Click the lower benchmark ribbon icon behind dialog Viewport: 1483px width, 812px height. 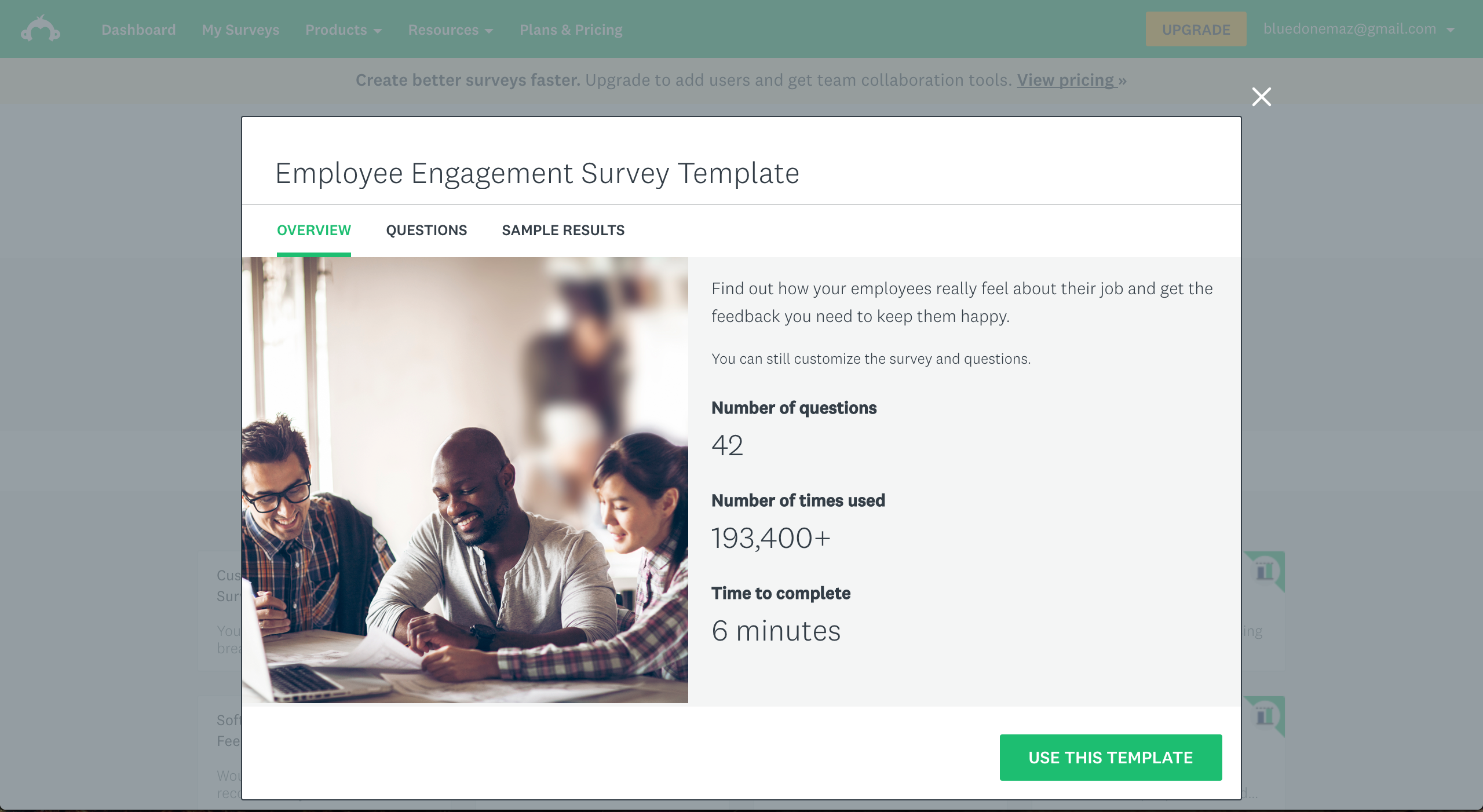[x=1264, y=716]
